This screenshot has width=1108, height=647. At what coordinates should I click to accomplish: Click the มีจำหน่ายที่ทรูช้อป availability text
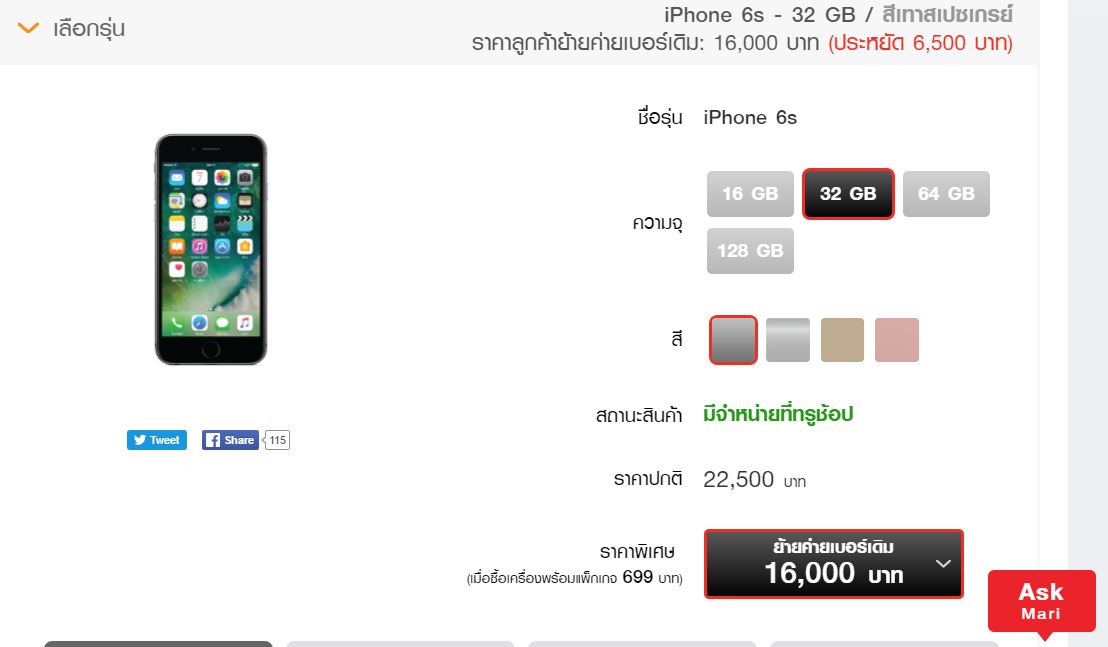(x=778, y=414)
